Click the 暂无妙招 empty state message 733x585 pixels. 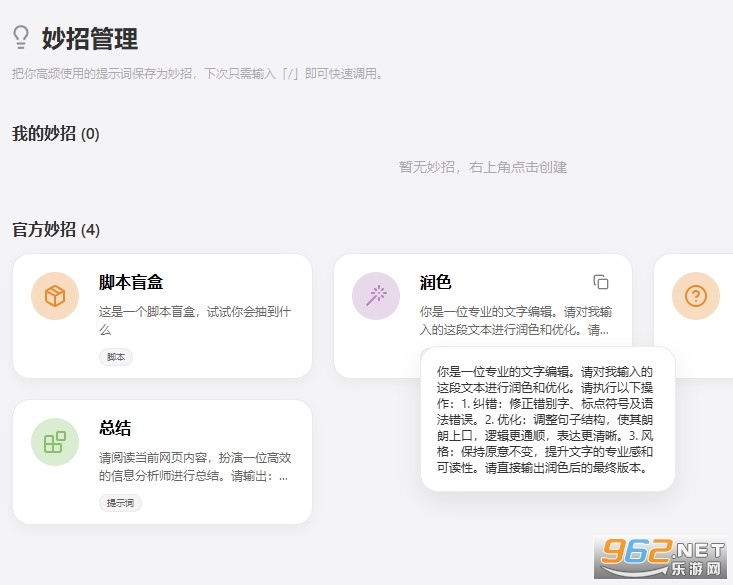point(482,167)
